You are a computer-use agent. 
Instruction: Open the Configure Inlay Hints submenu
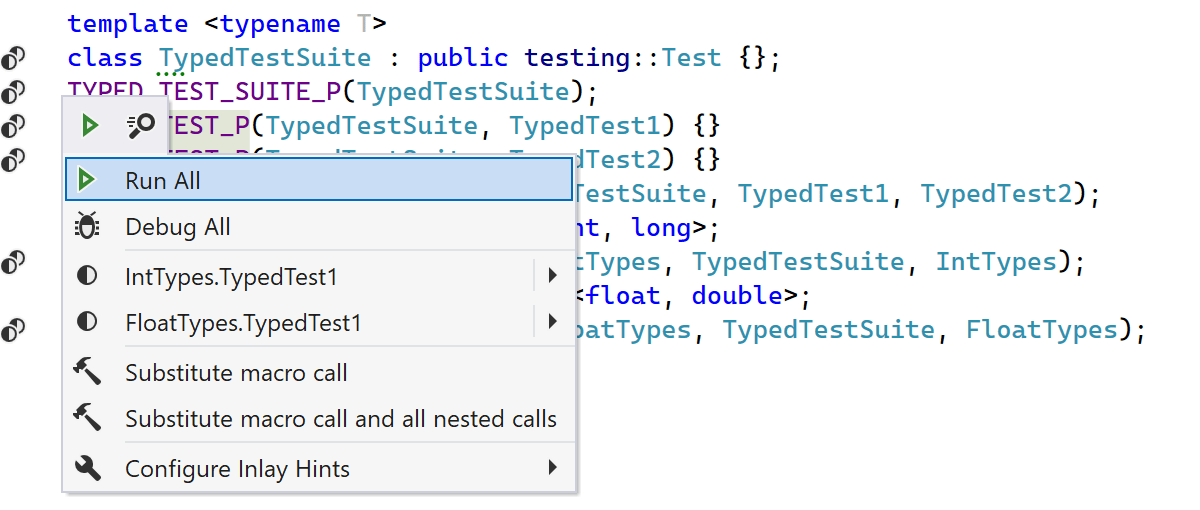[552, 468]
